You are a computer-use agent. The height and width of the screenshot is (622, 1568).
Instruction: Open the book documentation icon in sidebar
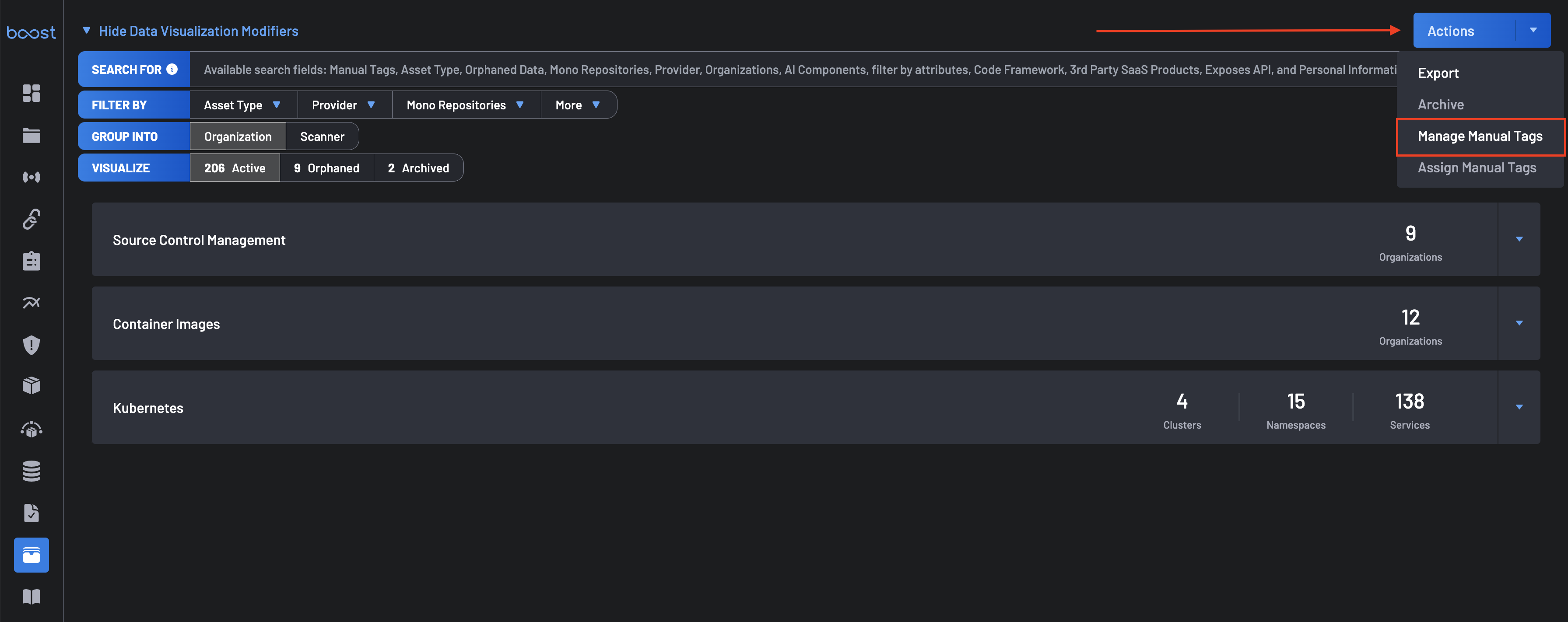click(32, 597)
